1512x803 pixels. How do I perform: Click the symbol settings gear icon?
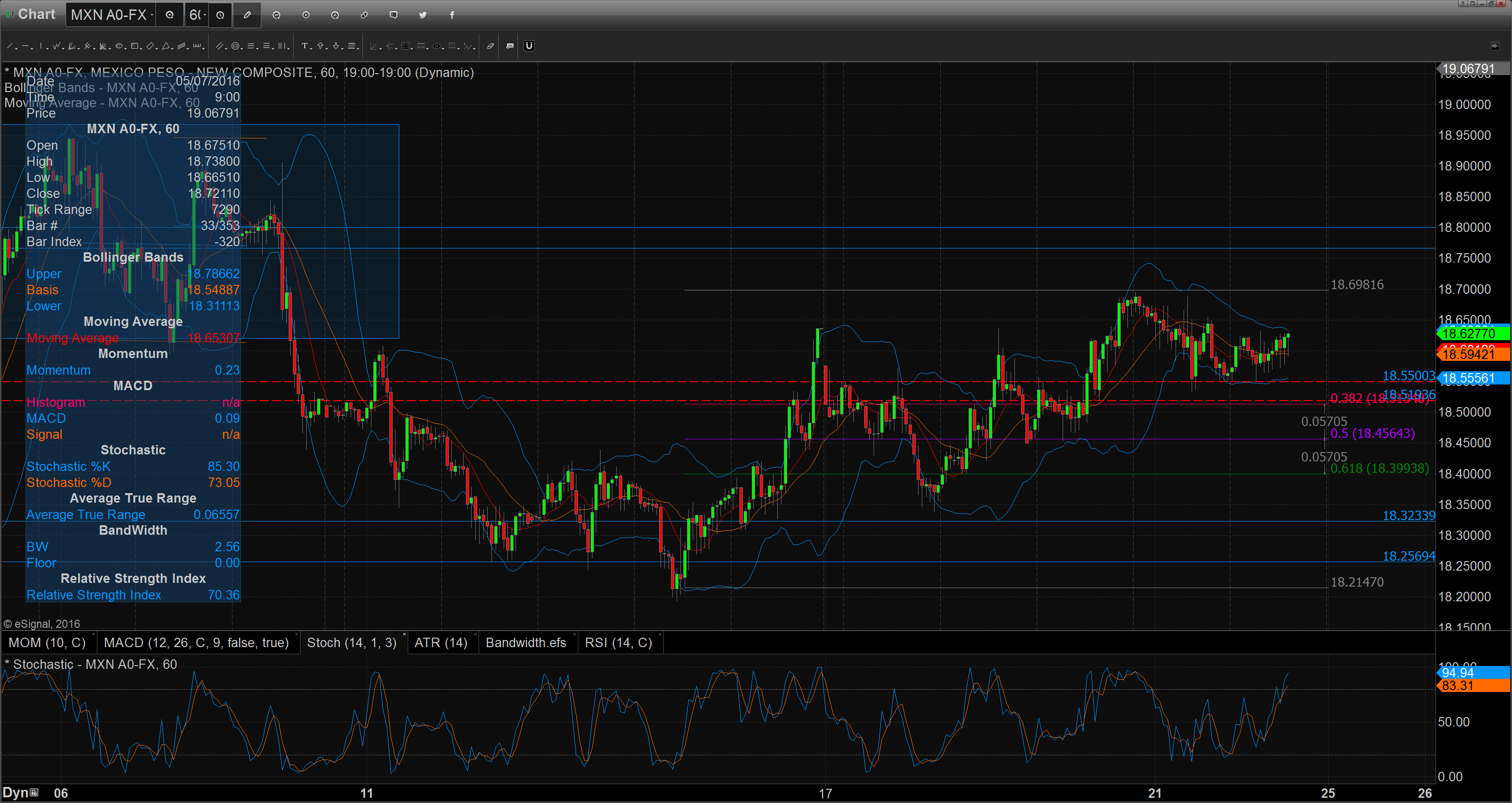pyautogui.click(x=170, y=15)
